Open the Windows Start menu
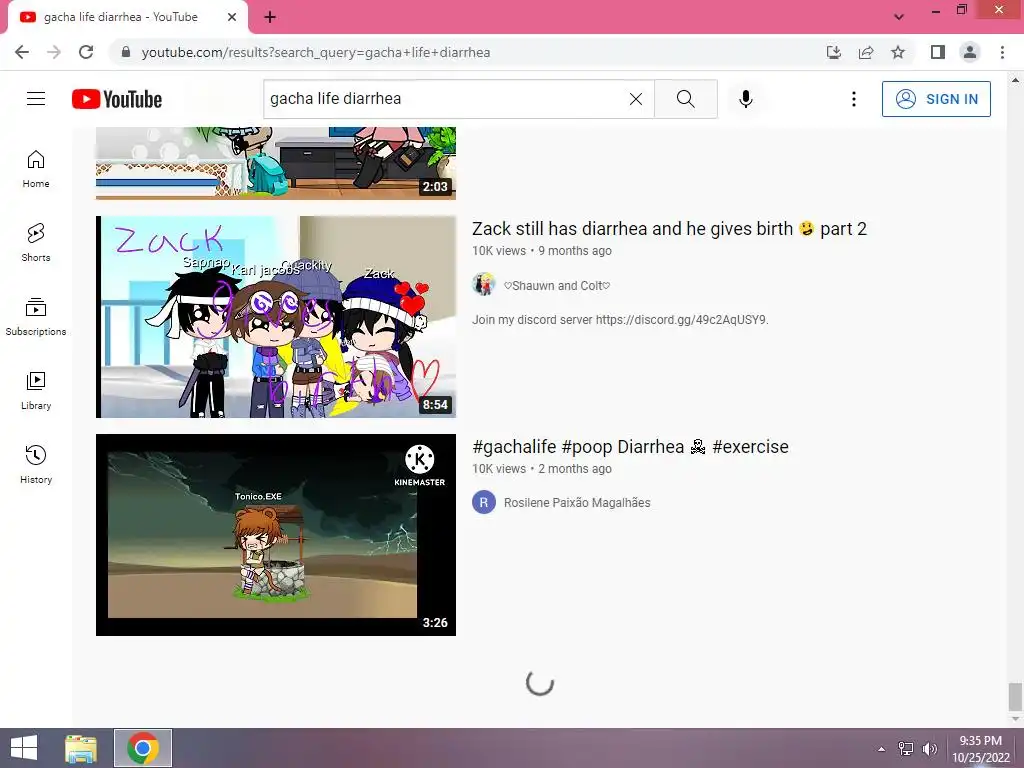 tap(24, 748)
